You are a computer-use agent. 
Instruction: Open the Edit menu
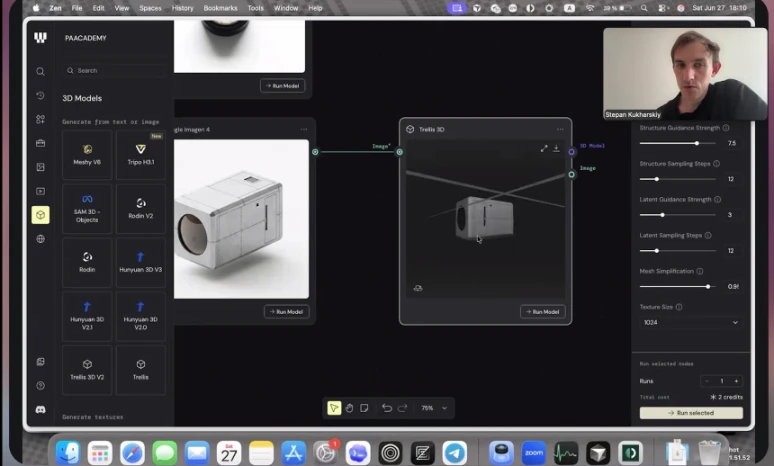coord(98,8)
